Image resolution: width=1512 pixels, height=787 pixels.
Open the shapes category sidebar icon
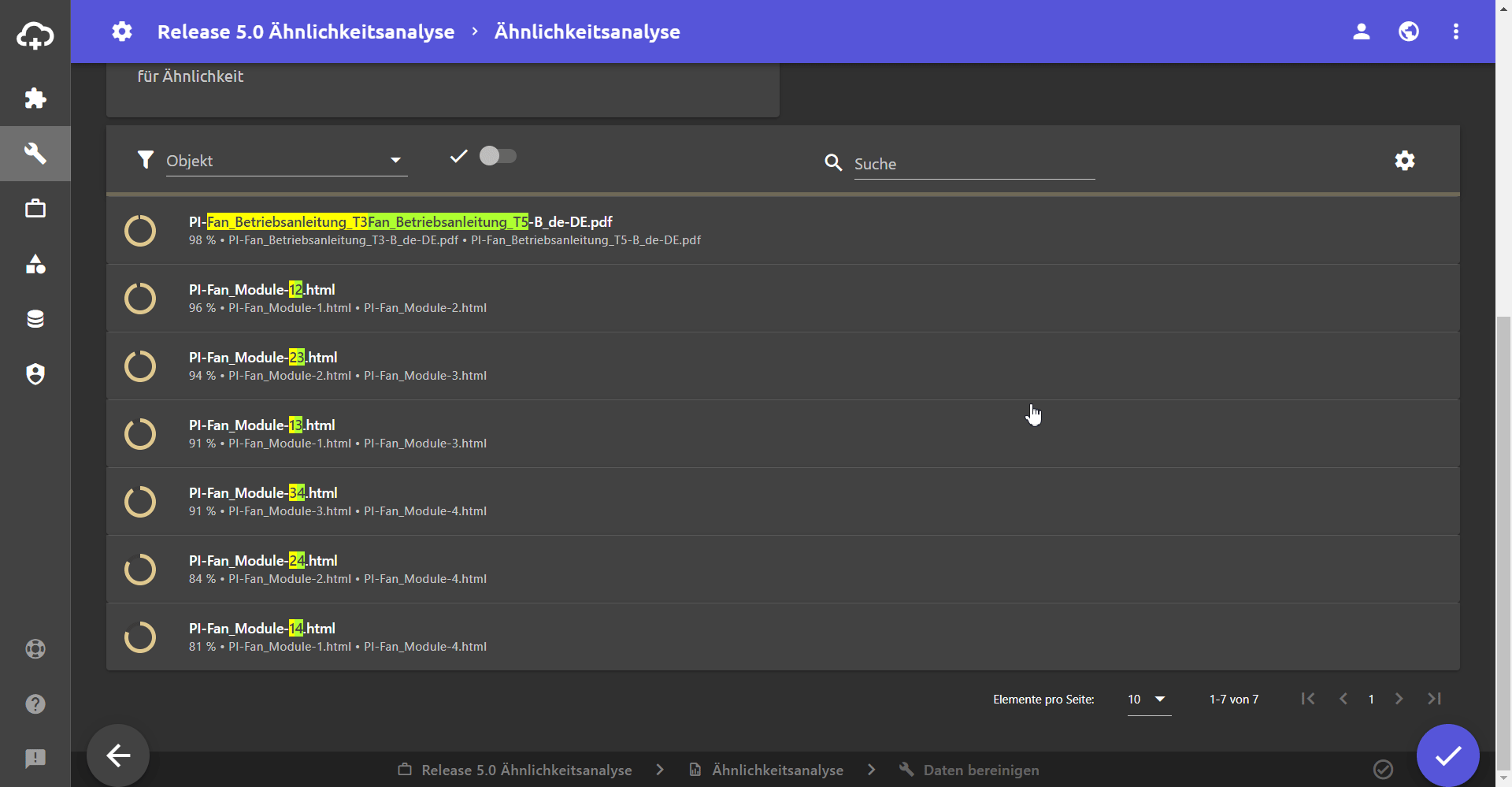[35, 264]
